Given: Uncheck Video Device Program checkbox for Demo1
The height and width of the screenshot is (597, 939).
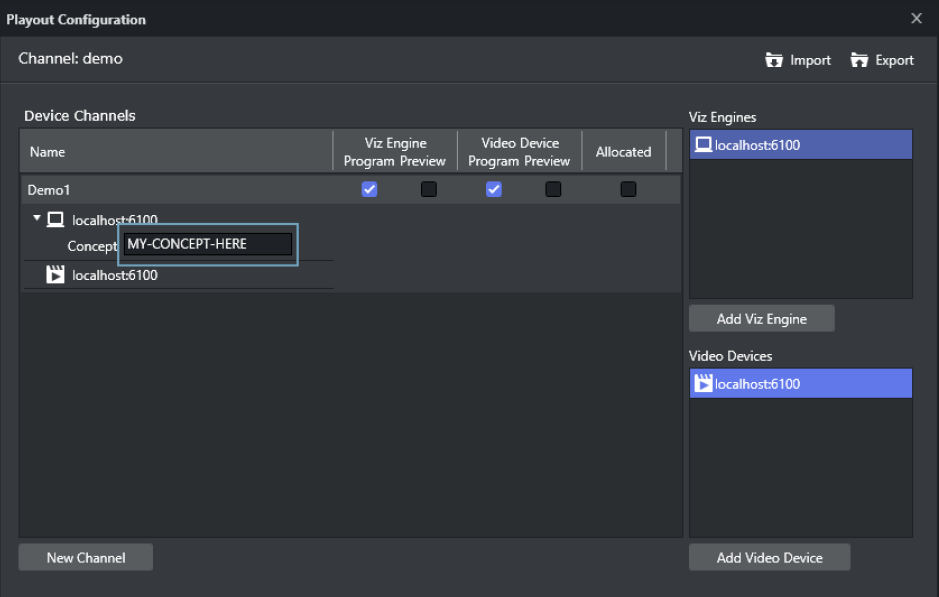Looking at the screenshot, I should 493,189.
